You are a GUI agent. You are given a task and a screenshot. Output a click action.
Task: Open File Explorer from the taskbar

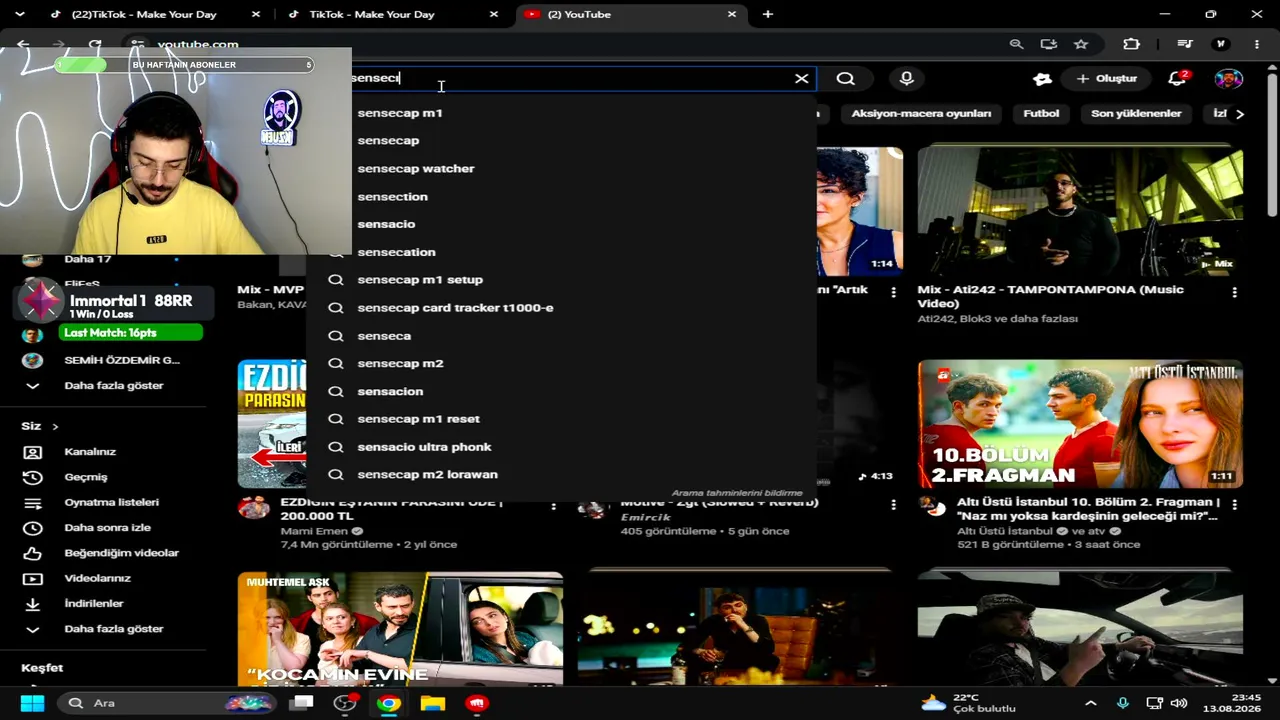coord(432,703)
